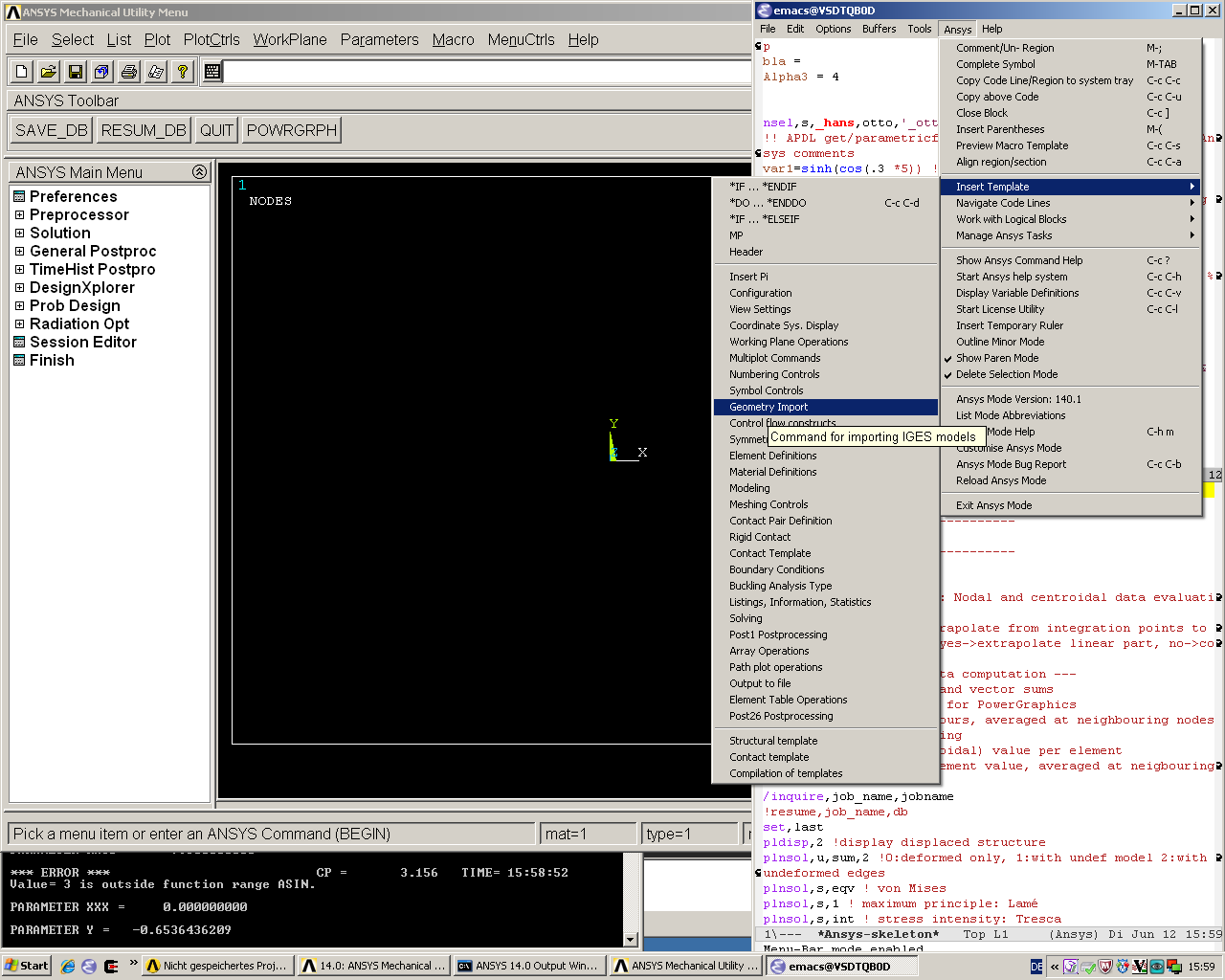The width and height of the screenshot is (1225, 980).
Task: Click the Session Editor icon
Action: coord(19,342)
